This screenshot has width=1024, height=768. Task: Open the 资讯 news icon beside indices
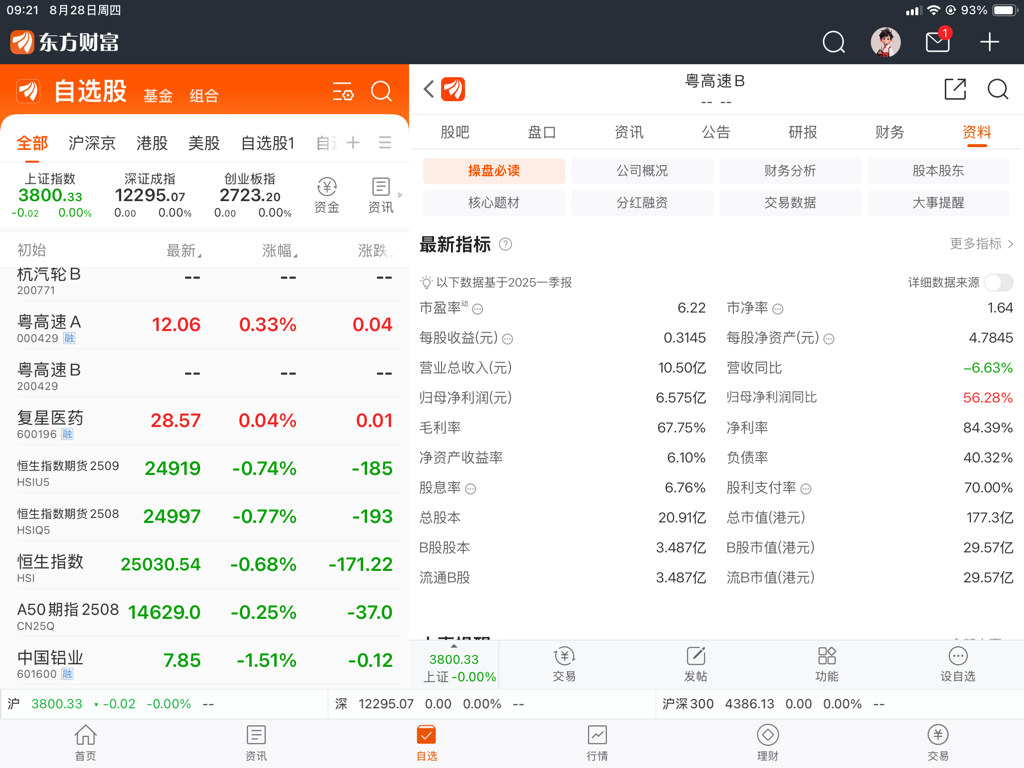click(x=381, y=195)
